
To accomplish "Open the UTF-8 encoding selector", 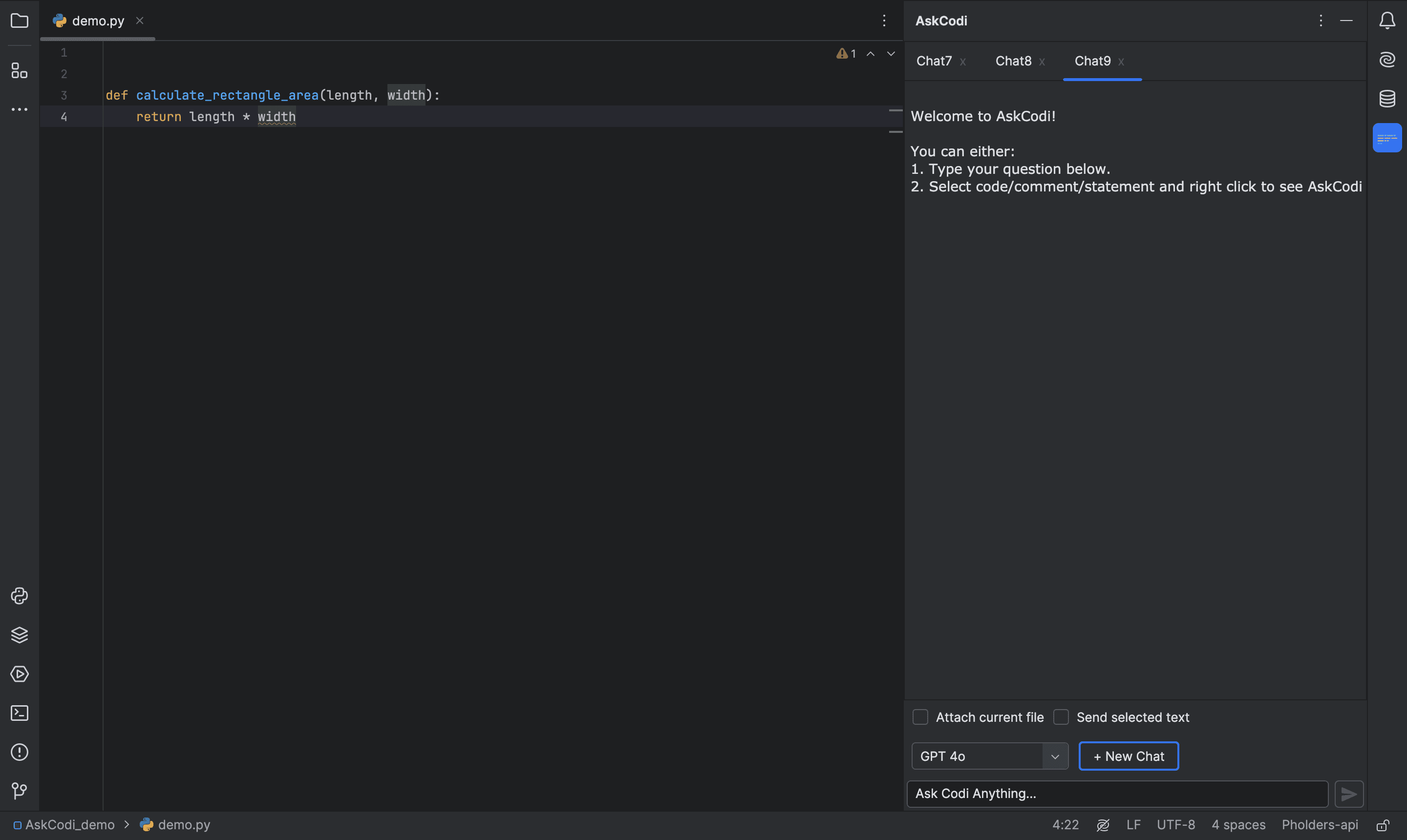I will [1175, 825].
